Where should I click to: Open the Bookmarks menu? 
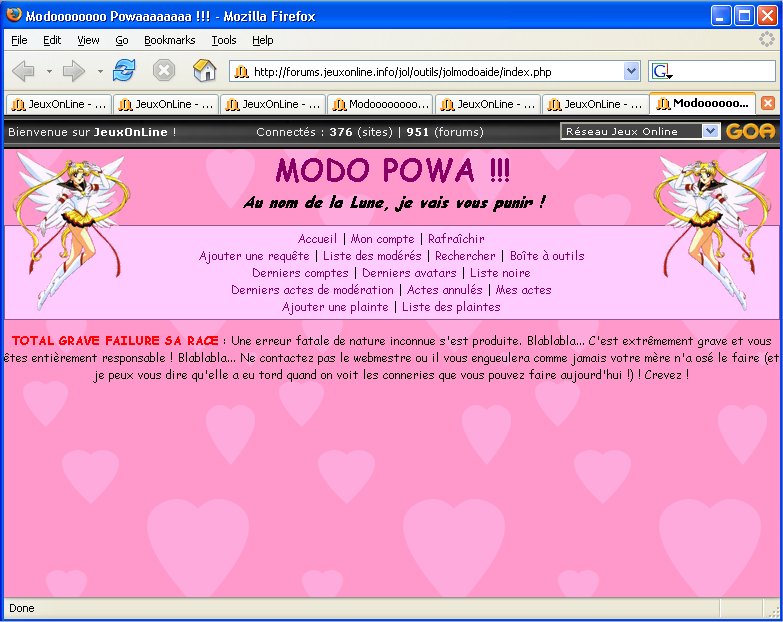pos(169,40)
